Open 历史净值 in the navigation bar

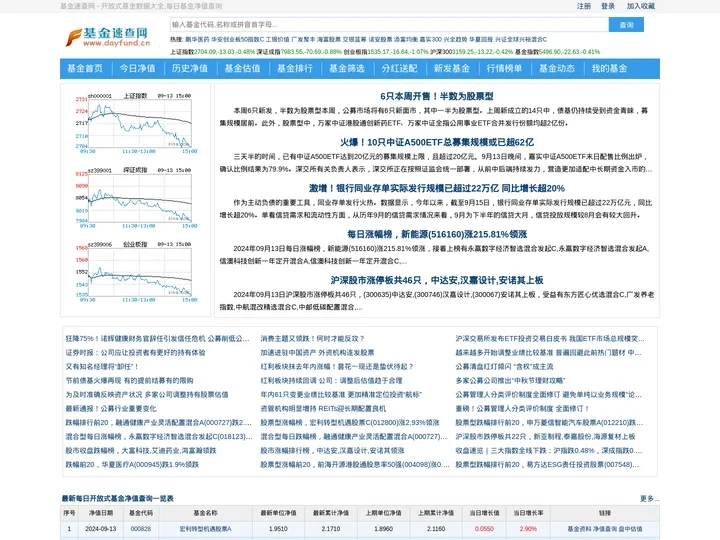pyautogui.click(x=190, y=68)
